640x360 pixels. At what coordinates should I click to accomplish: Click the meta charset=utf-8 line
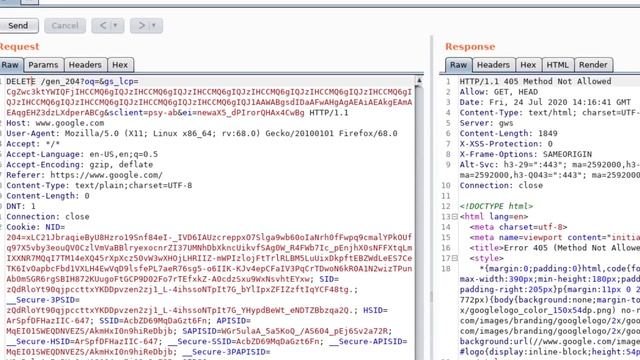[x=518, y=227]
